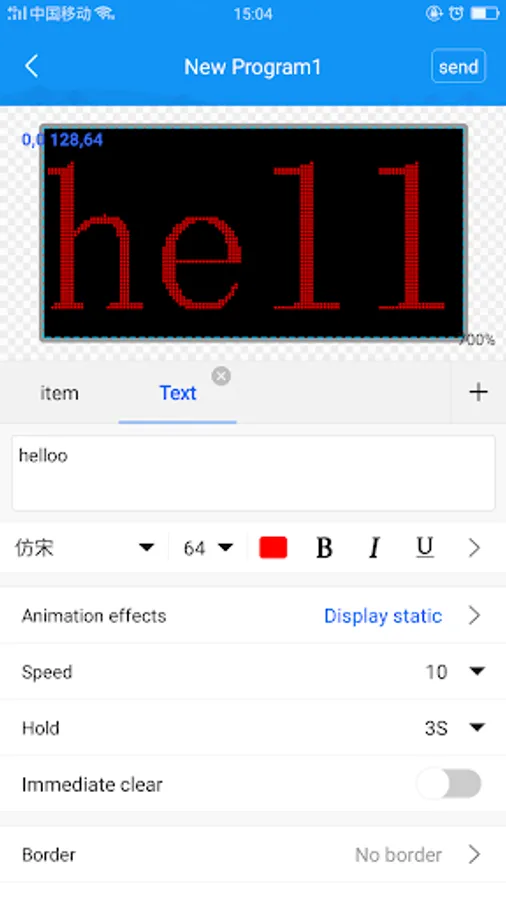Open Border settings chevron
The image size is (506, 900).
tap(474, 855)
